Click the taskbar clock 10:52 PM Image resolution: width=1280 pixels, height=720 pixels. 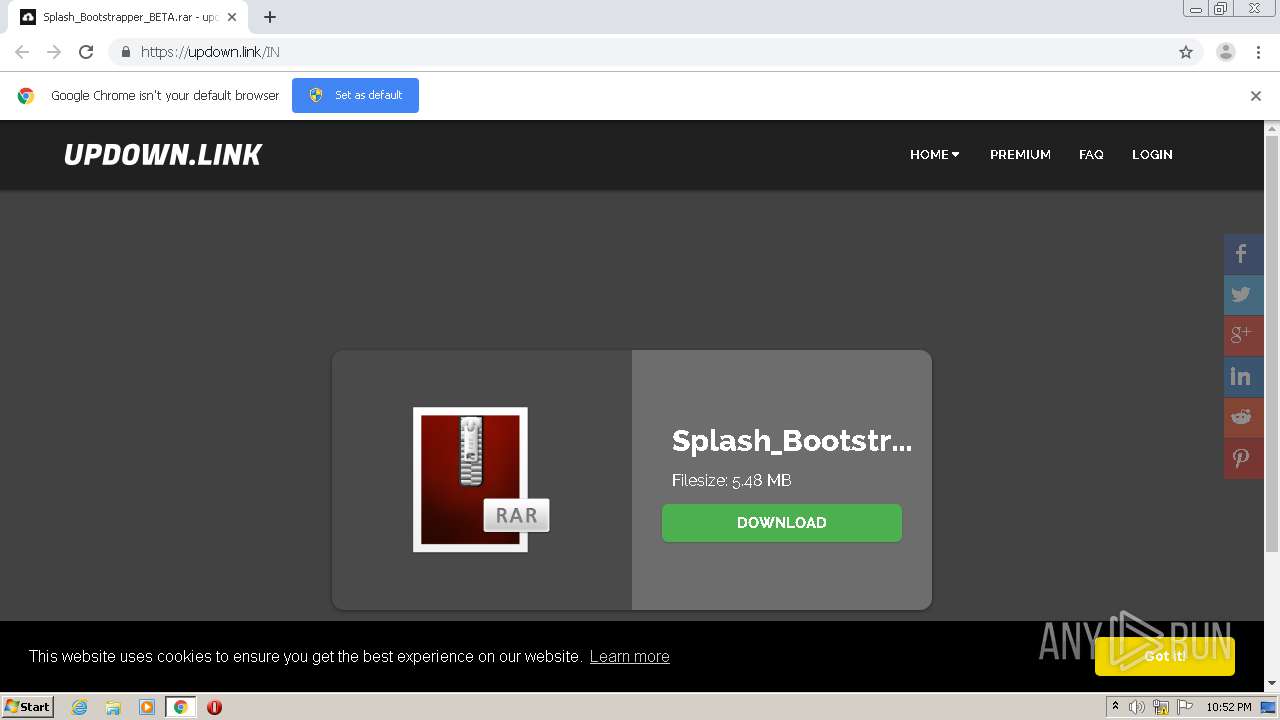coord(1228,707)
